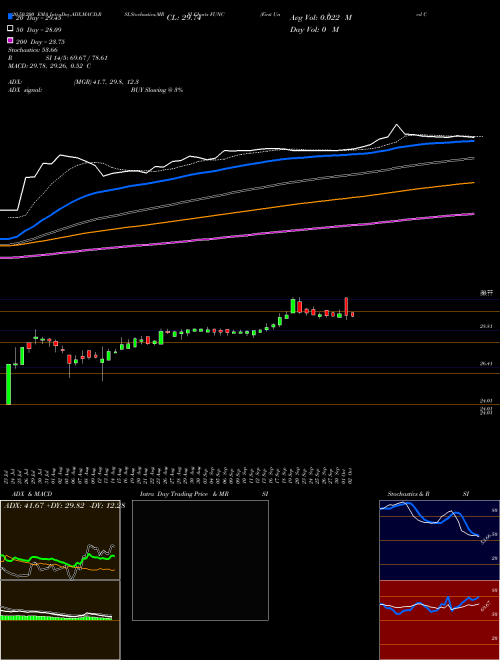The width and height of the screenshot is (500, 660).
Task: Click the 'Stochastics & R' panel title
Action: pyautogui.click(x=408, y=494)
